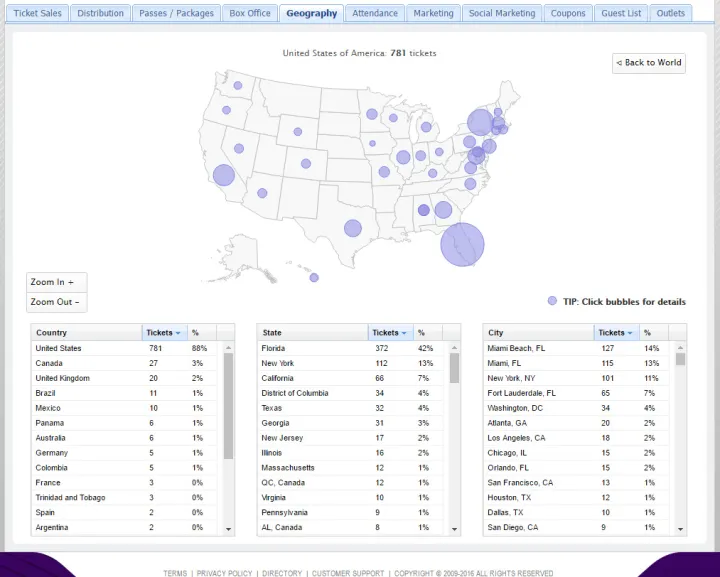Open the PRIVACY POLICY footer link

pyautogui.click(x=225, y=573)
